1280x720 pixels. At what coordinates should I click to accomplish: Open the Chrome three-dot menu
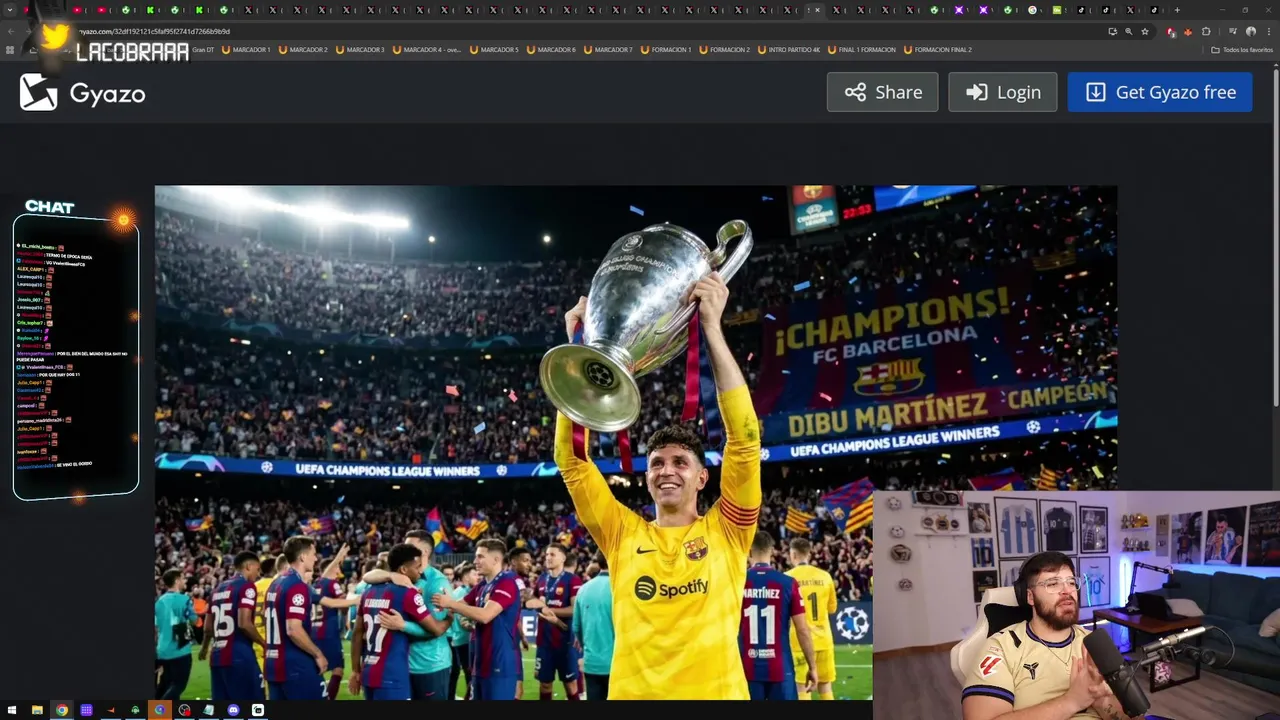tap(1269, 31)
